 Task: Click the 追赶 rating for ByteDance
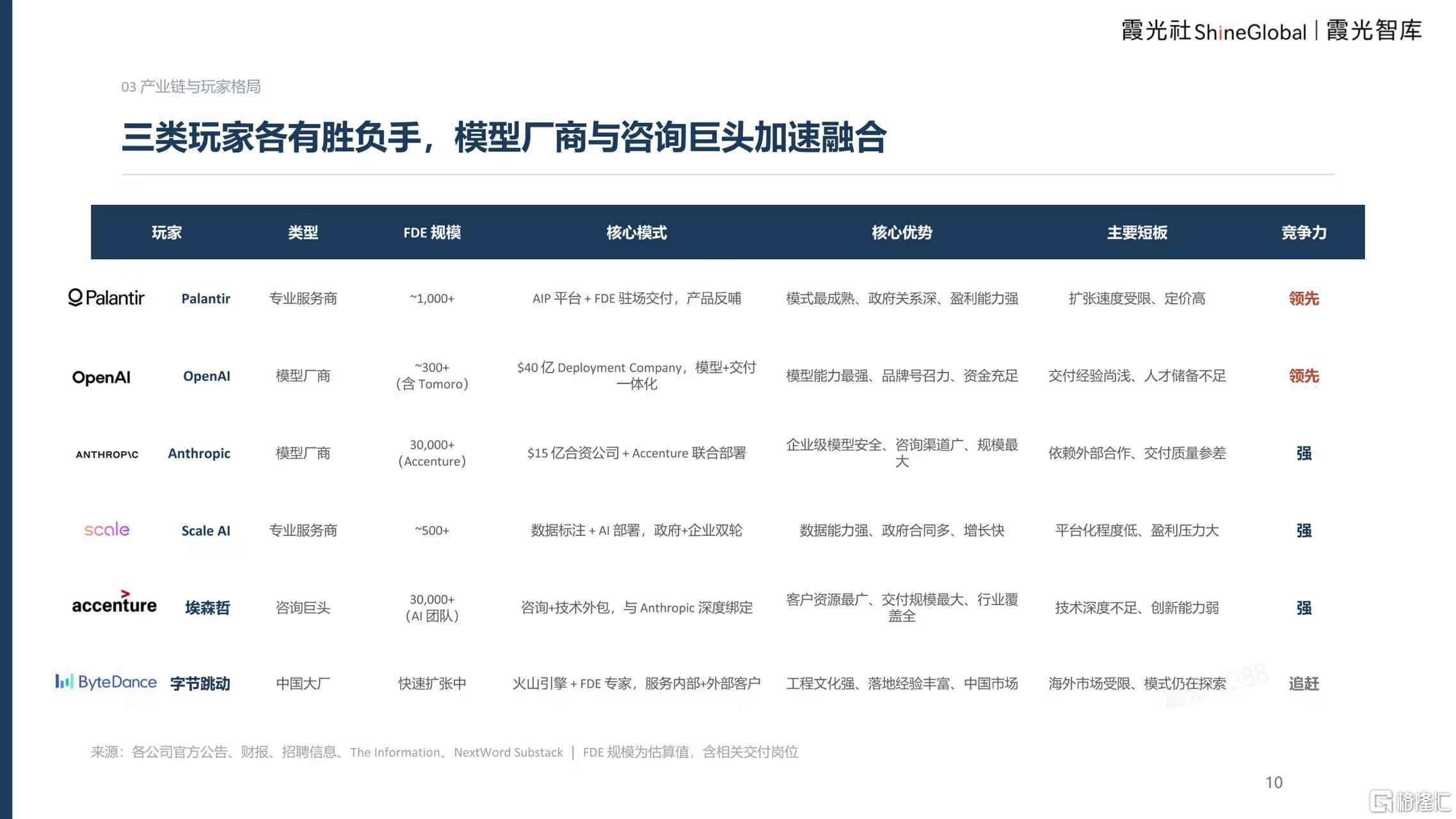click(x=1304, y=684)
